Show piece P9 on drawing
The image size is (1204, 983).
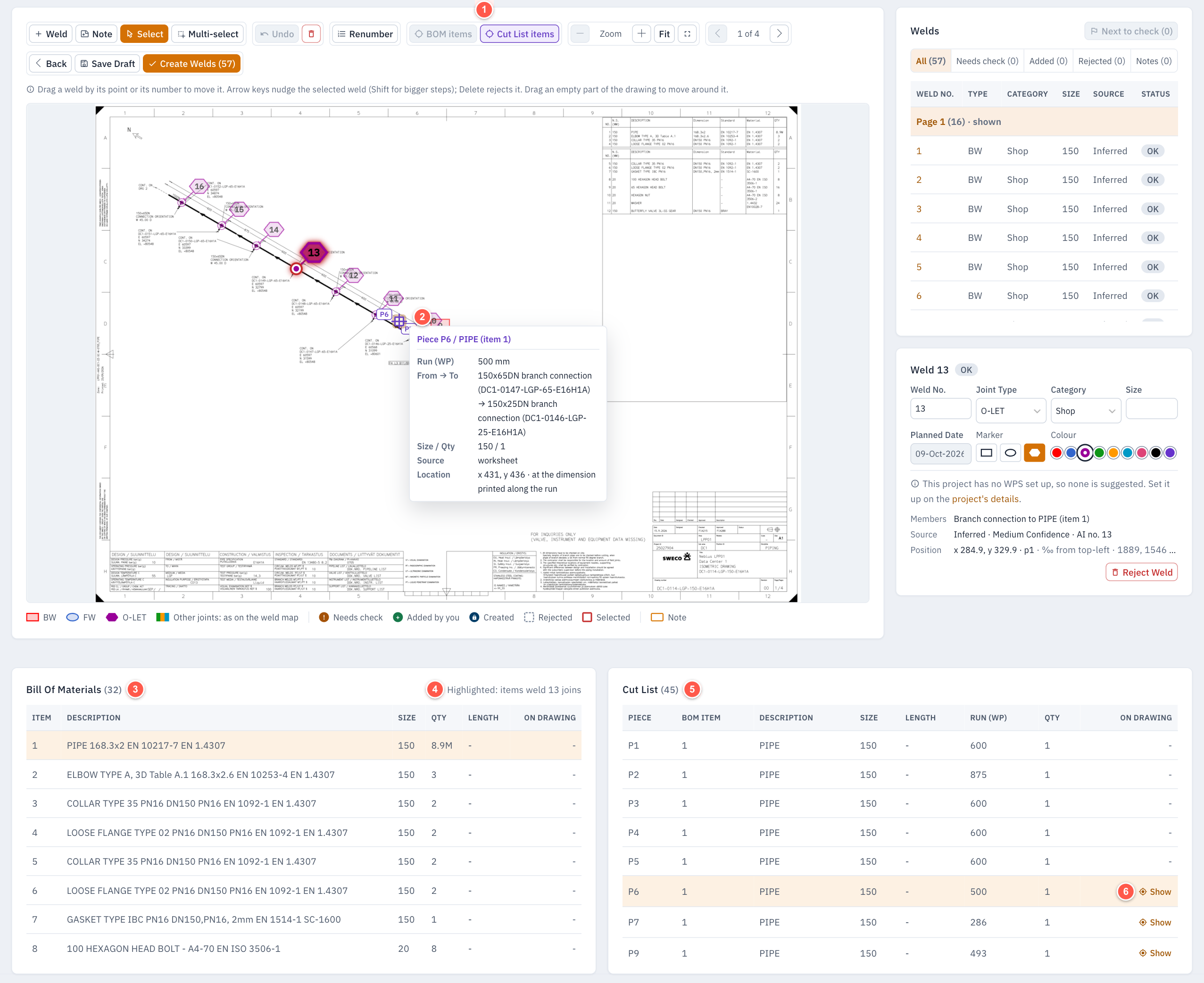point(1155,953)
